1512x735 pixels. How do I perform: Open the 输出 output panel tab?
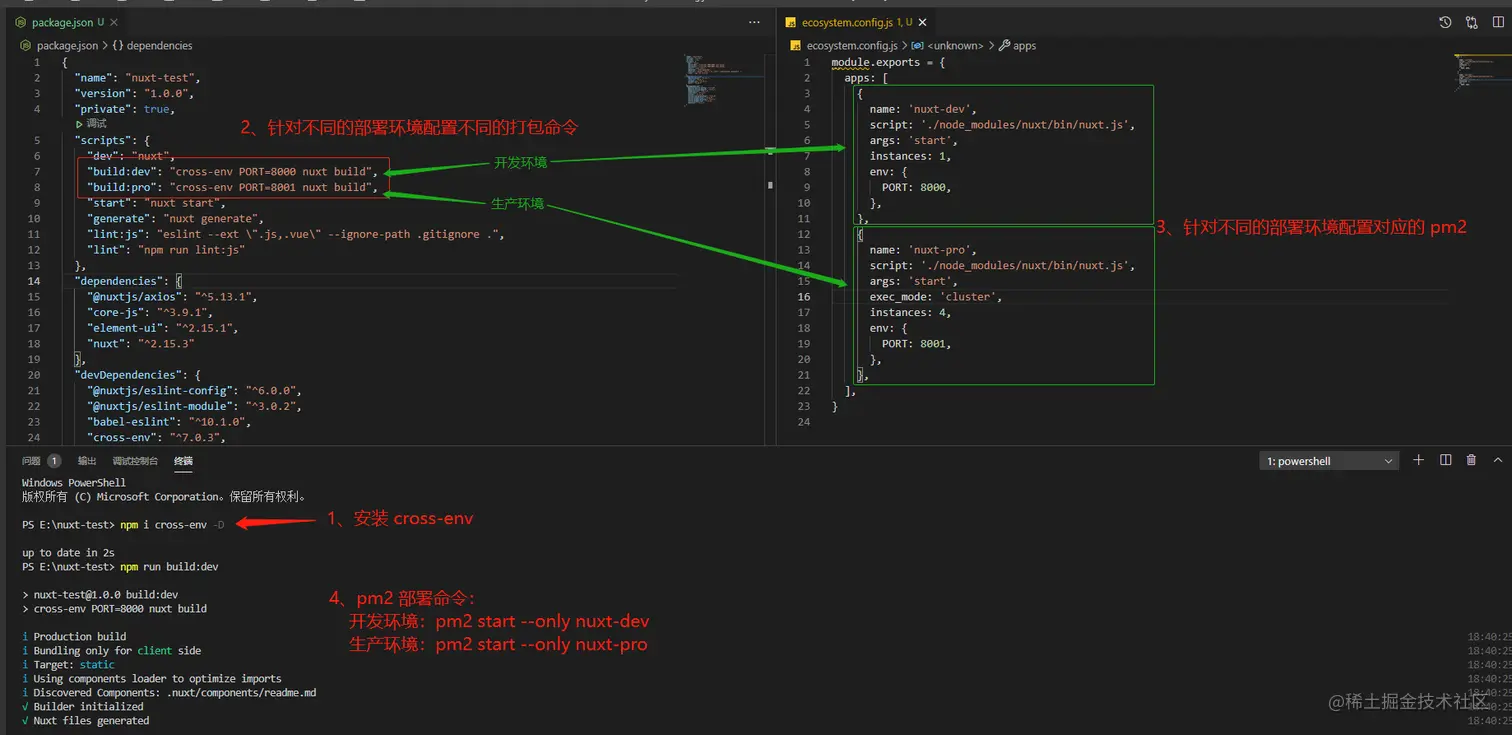(x=87, y=461)
